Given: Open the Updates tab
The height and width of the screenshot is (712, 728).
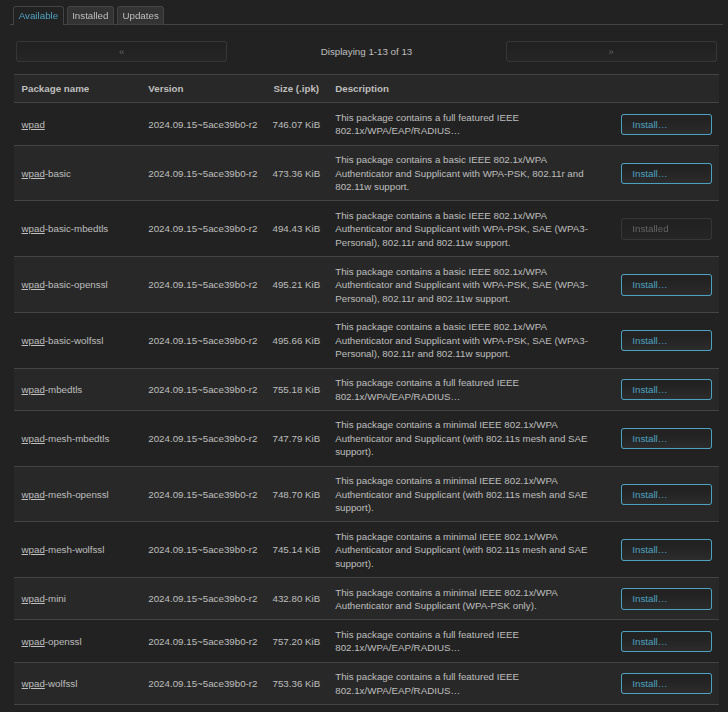Looking at the screenshot, I should click(x=140, y=16).
